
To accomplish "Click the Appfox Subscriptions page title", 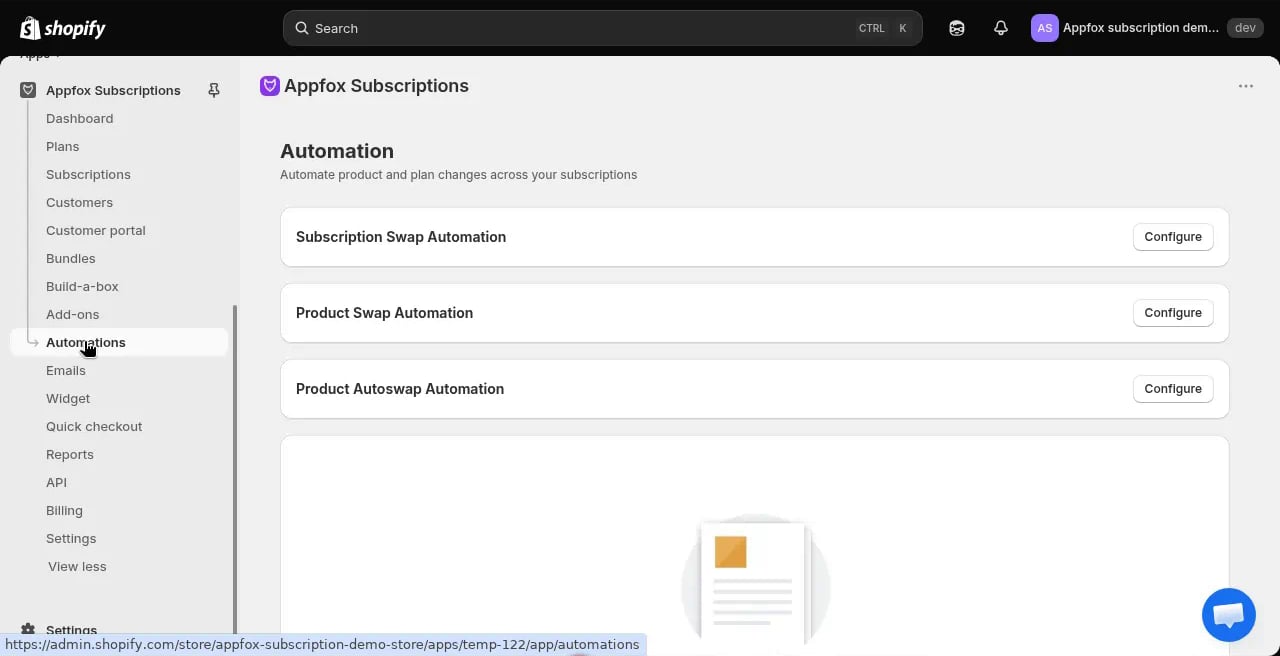I will coord(376,86).
